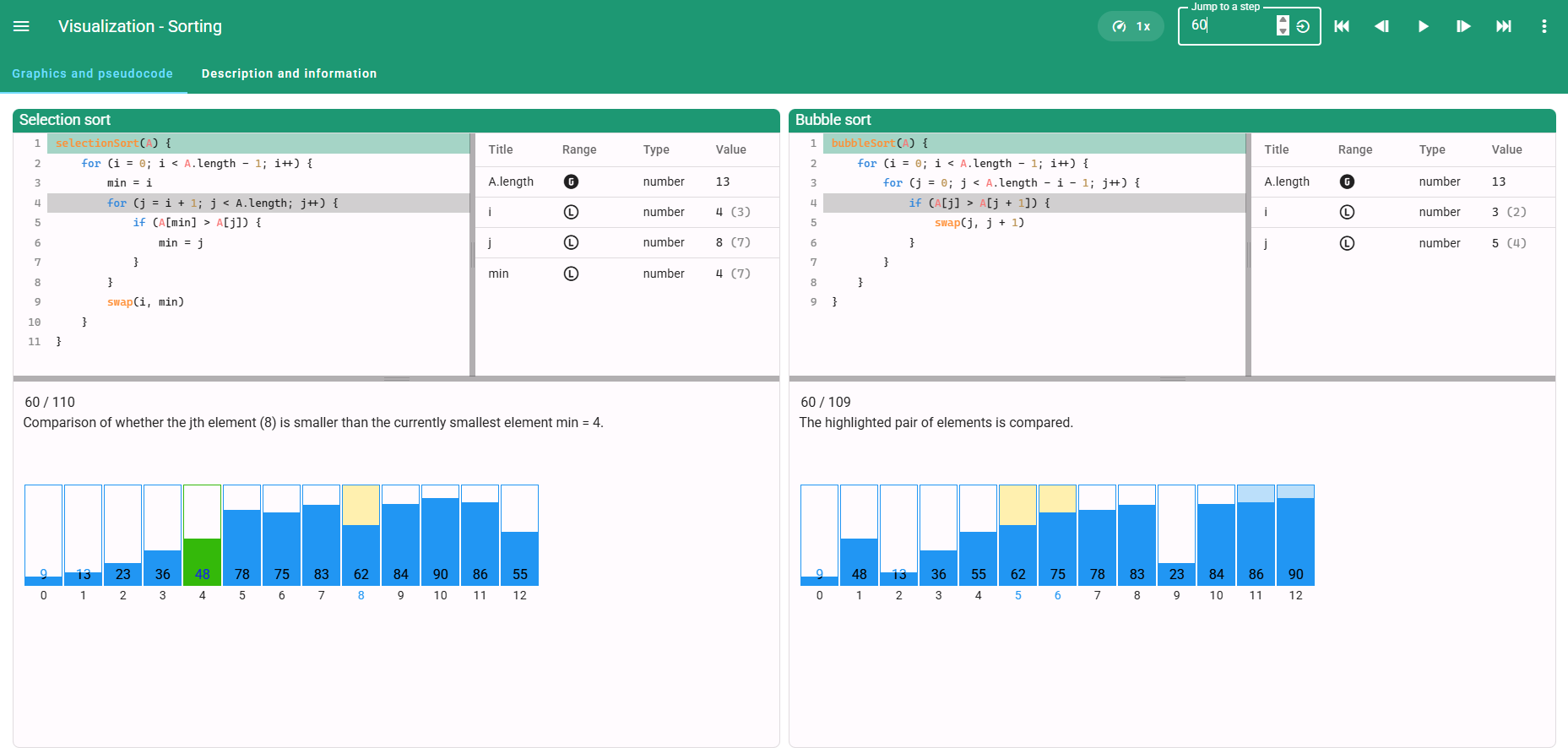The image size is (1568, 753).
Task: Select the Graphics and pseudocode tab
Action: pos(92,73)
